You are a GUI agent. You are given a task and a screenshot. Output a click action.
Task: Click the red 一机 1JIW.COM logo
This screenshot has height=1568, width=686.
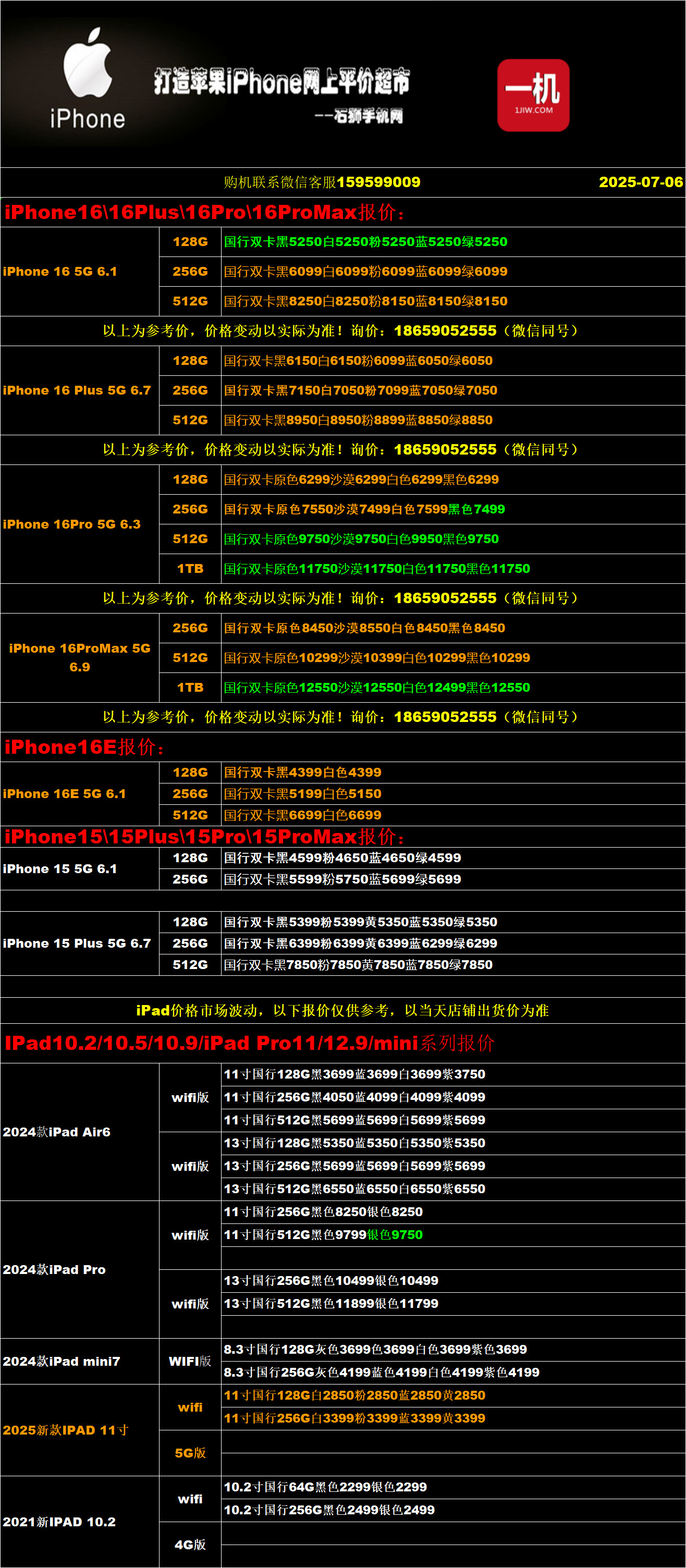click(x=533, y=95)
